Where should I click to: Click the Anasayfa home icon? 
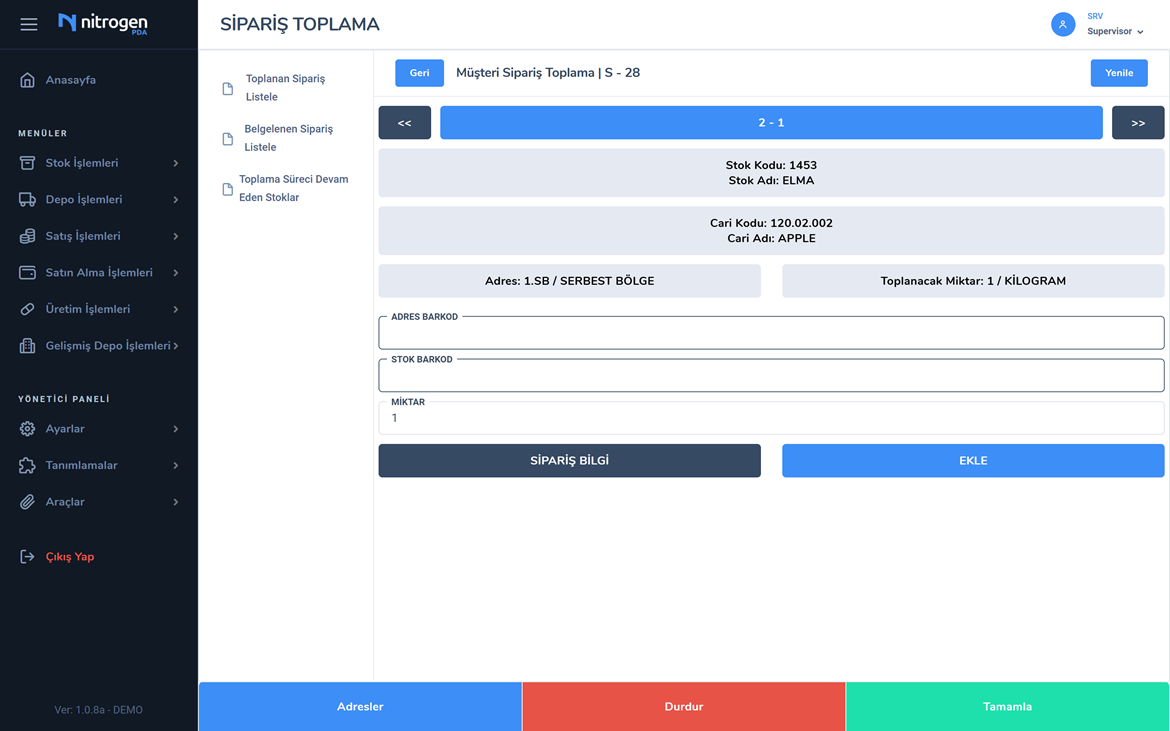click(28, 80)
